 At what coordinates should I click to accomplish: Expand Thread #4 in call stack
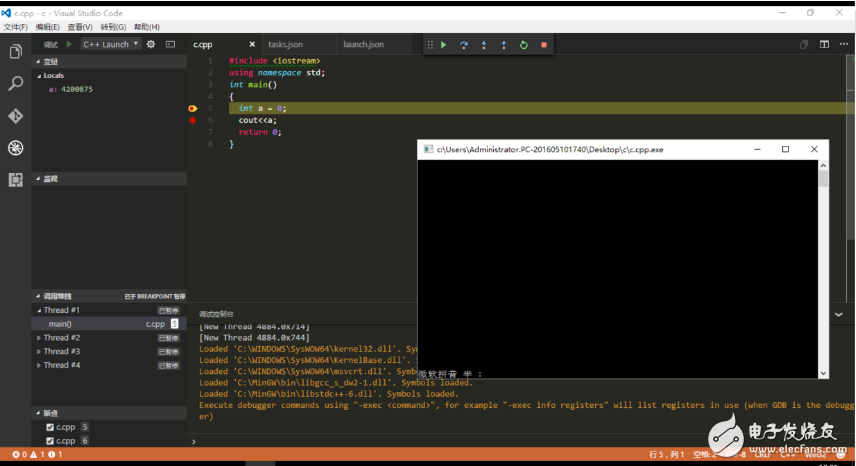39,365
